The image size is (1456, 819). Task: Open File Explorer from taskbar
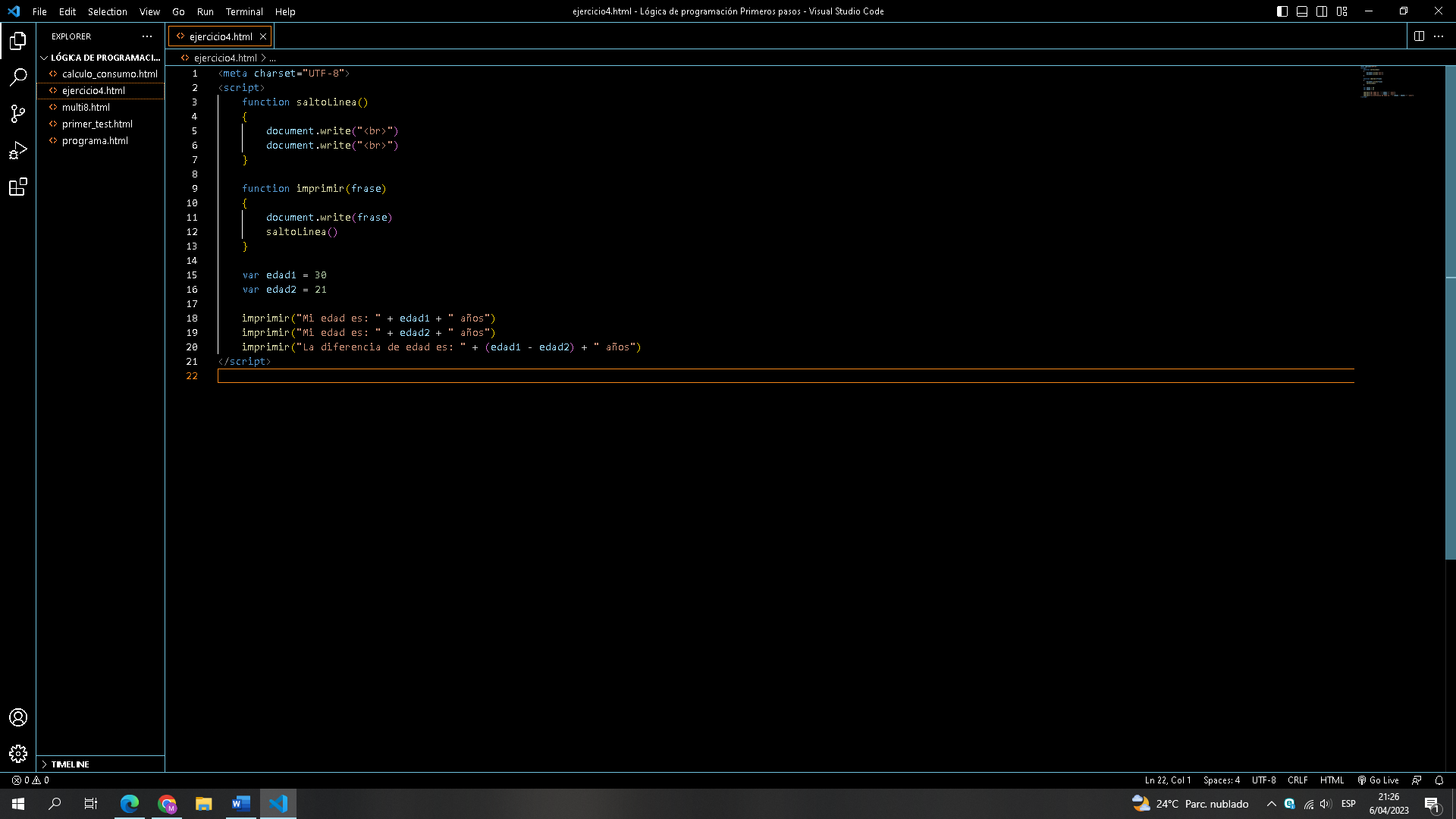click(203, 804)
